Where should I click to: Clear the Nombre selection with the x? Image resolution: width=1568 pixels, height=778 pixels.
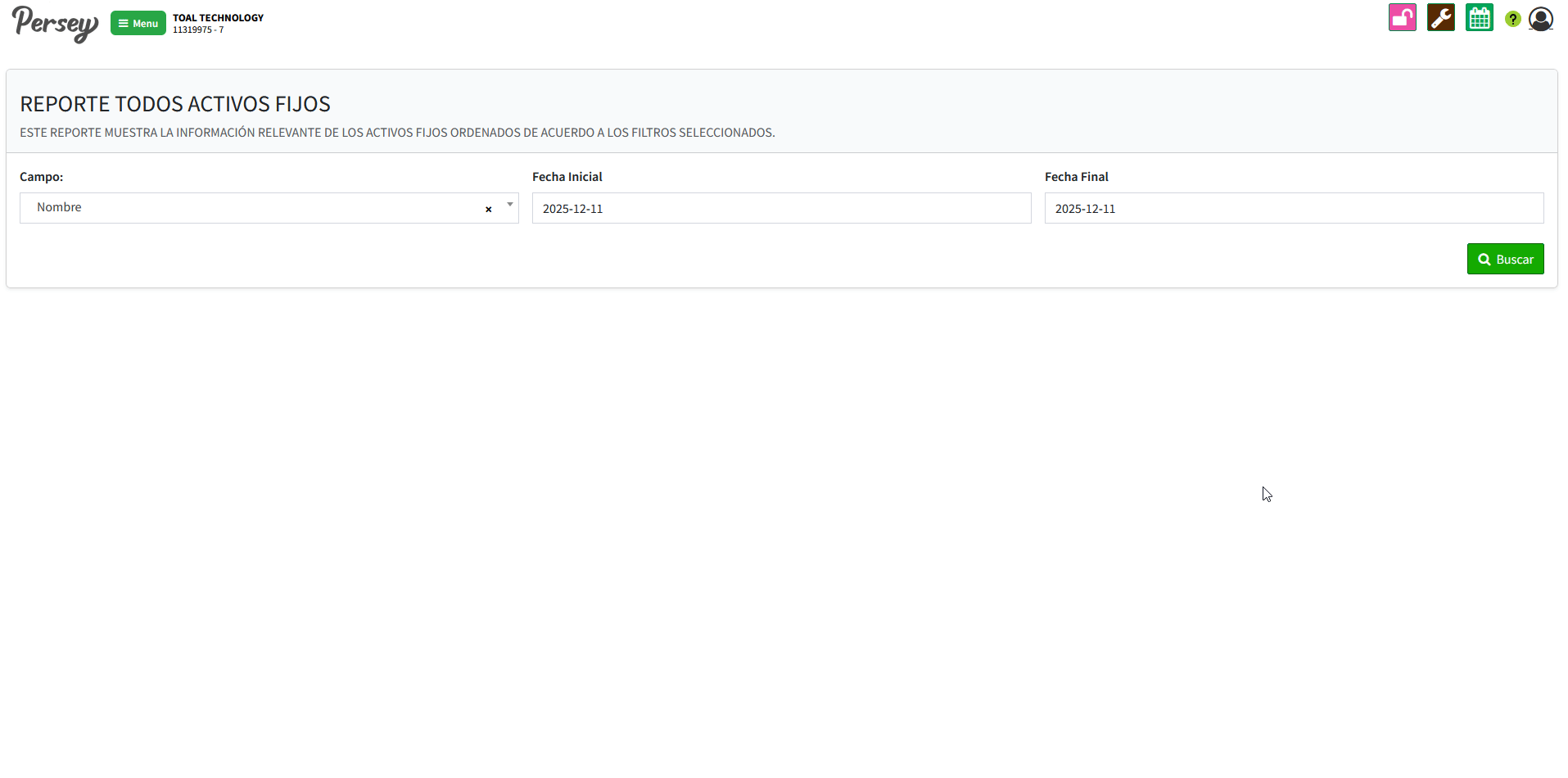tap(489, 210)
